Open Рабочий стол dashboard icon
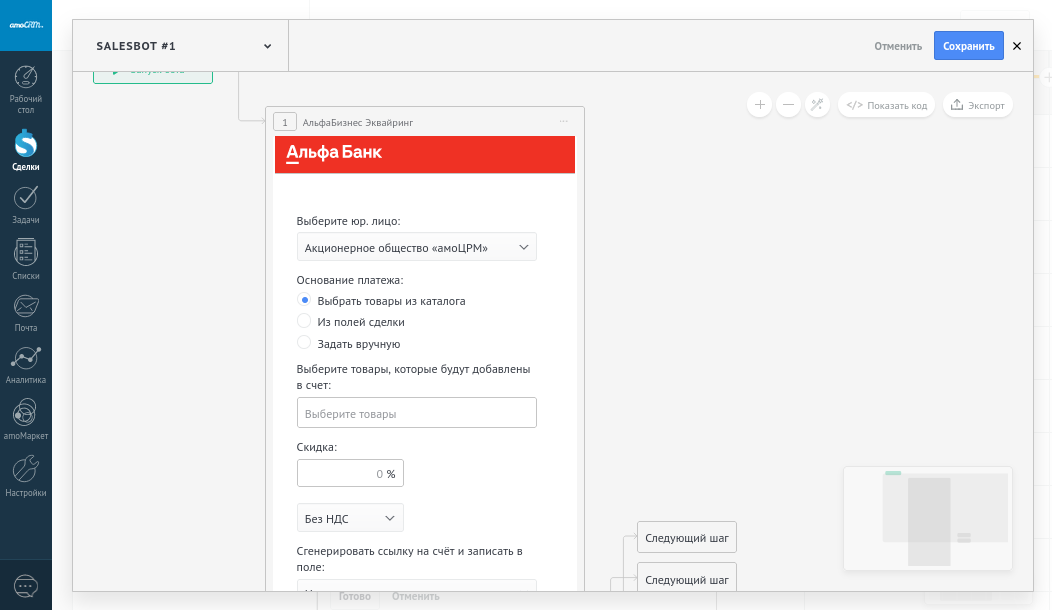Image resolution: width=1052 pixels, height=610 pixels. (x=26, y=79)
